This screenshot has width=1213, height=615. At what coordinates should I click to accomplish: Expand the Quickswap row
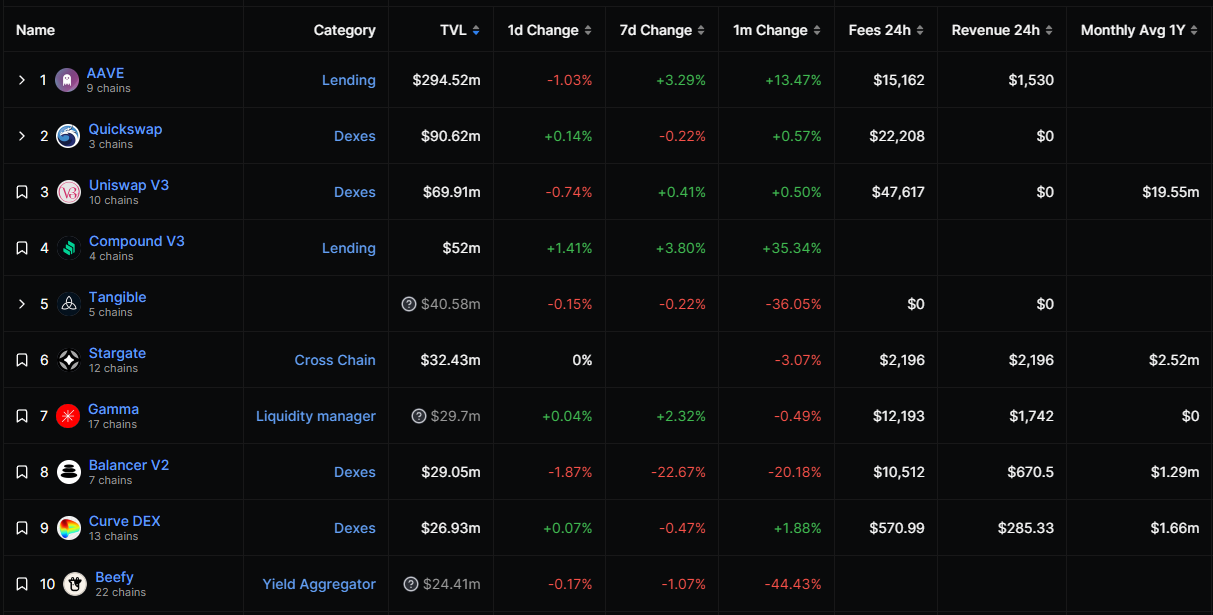[x=22, y=136]
